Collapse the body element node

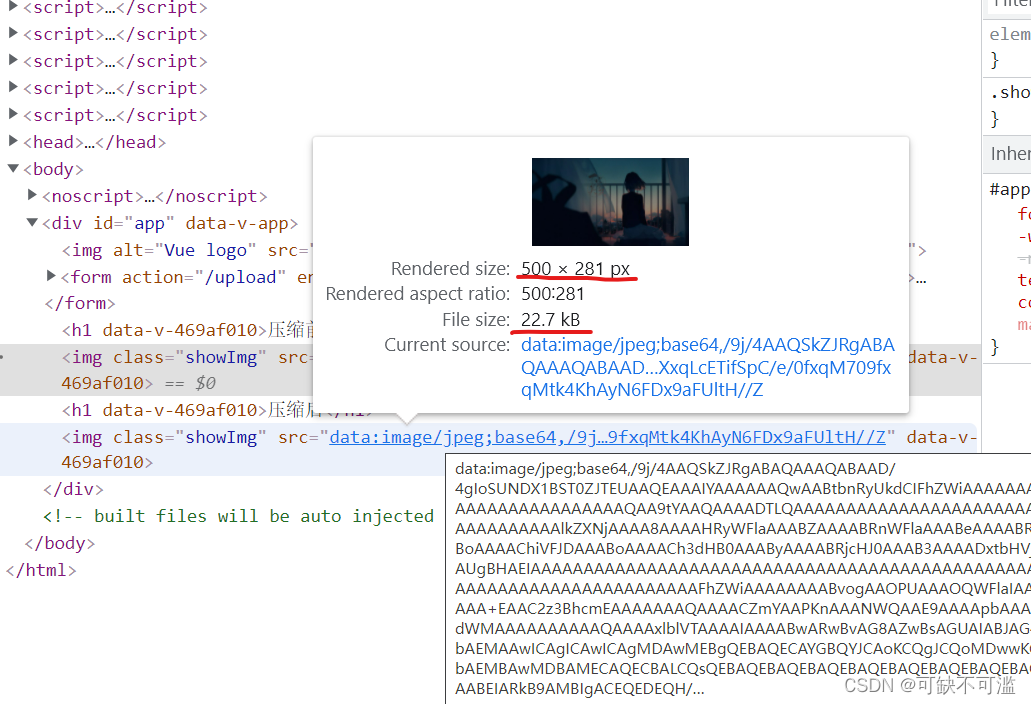pos(12,168)
